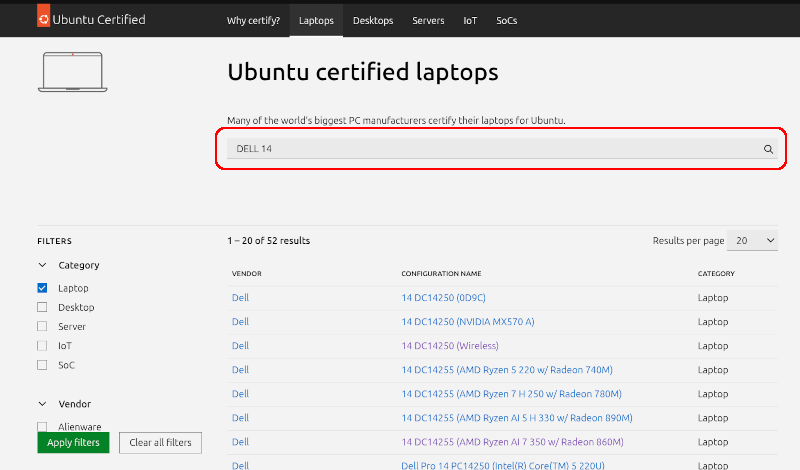Open the Why certify? menu item
800x470 pixels.
click(x=254, y=20)
